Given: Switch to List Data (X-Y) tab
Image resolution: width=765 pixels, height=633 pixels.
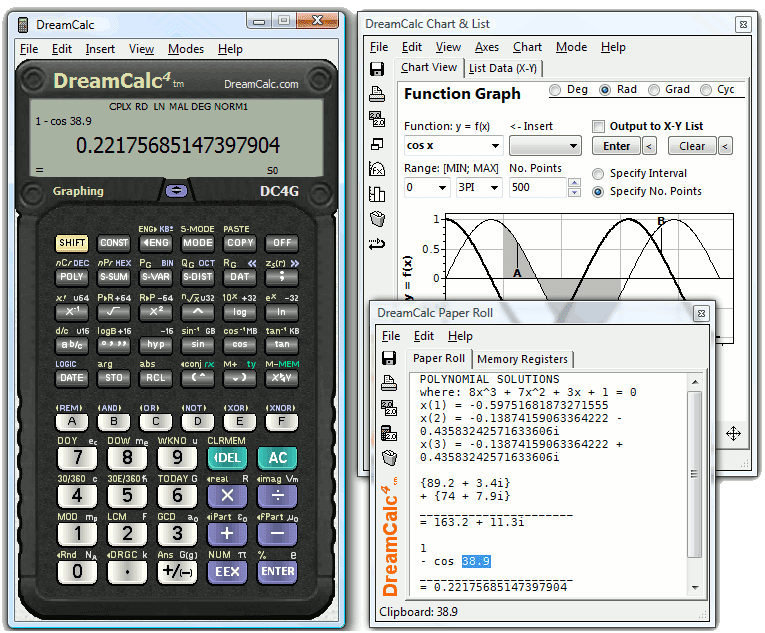Looking at the screenshot, I should (503, 68).
